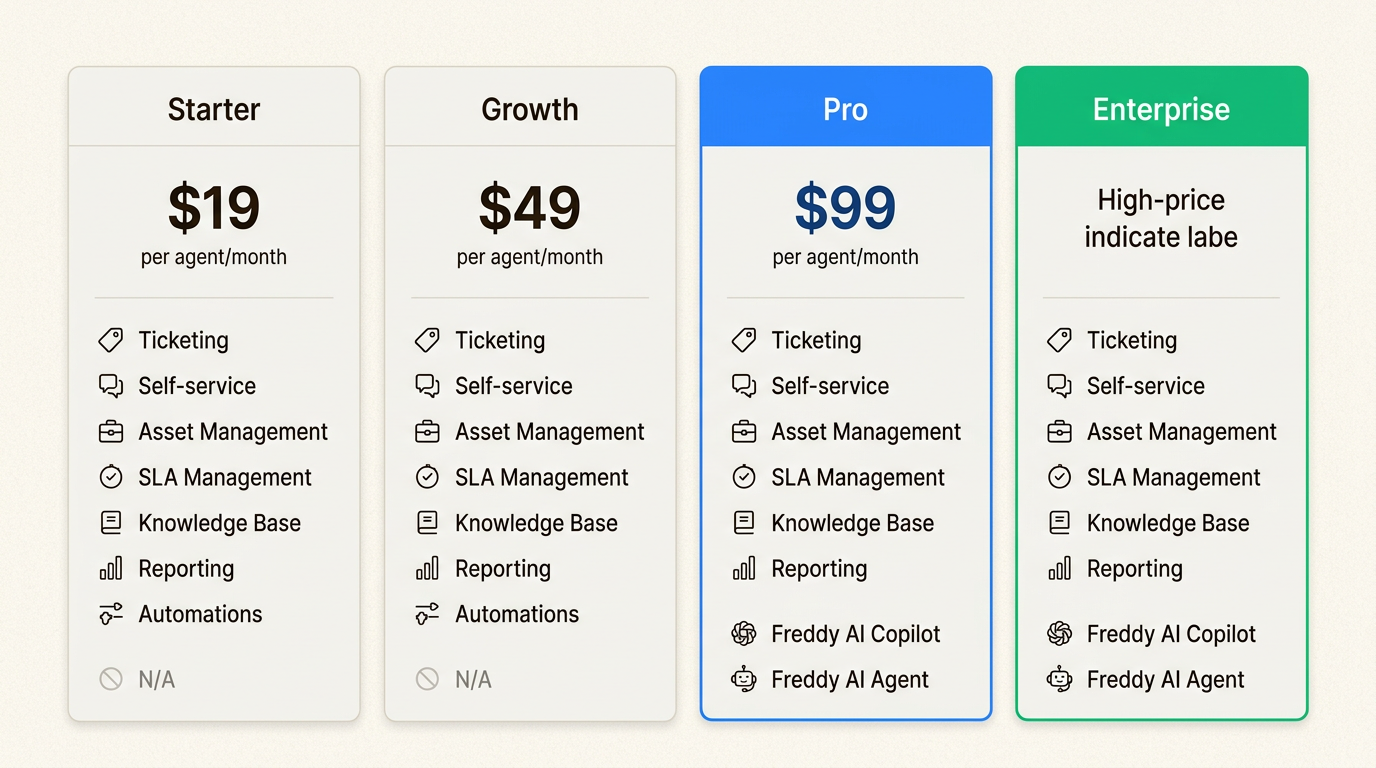Click the Reporting bar chart icon in Growth
The image size is (1376, 768).
click(427, 569)
